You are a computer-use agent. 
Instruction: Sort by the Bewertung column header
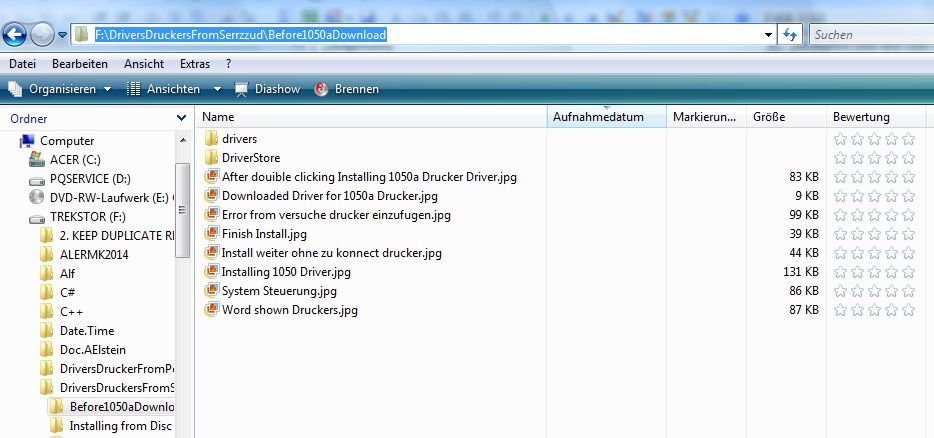tap(876, 117)
